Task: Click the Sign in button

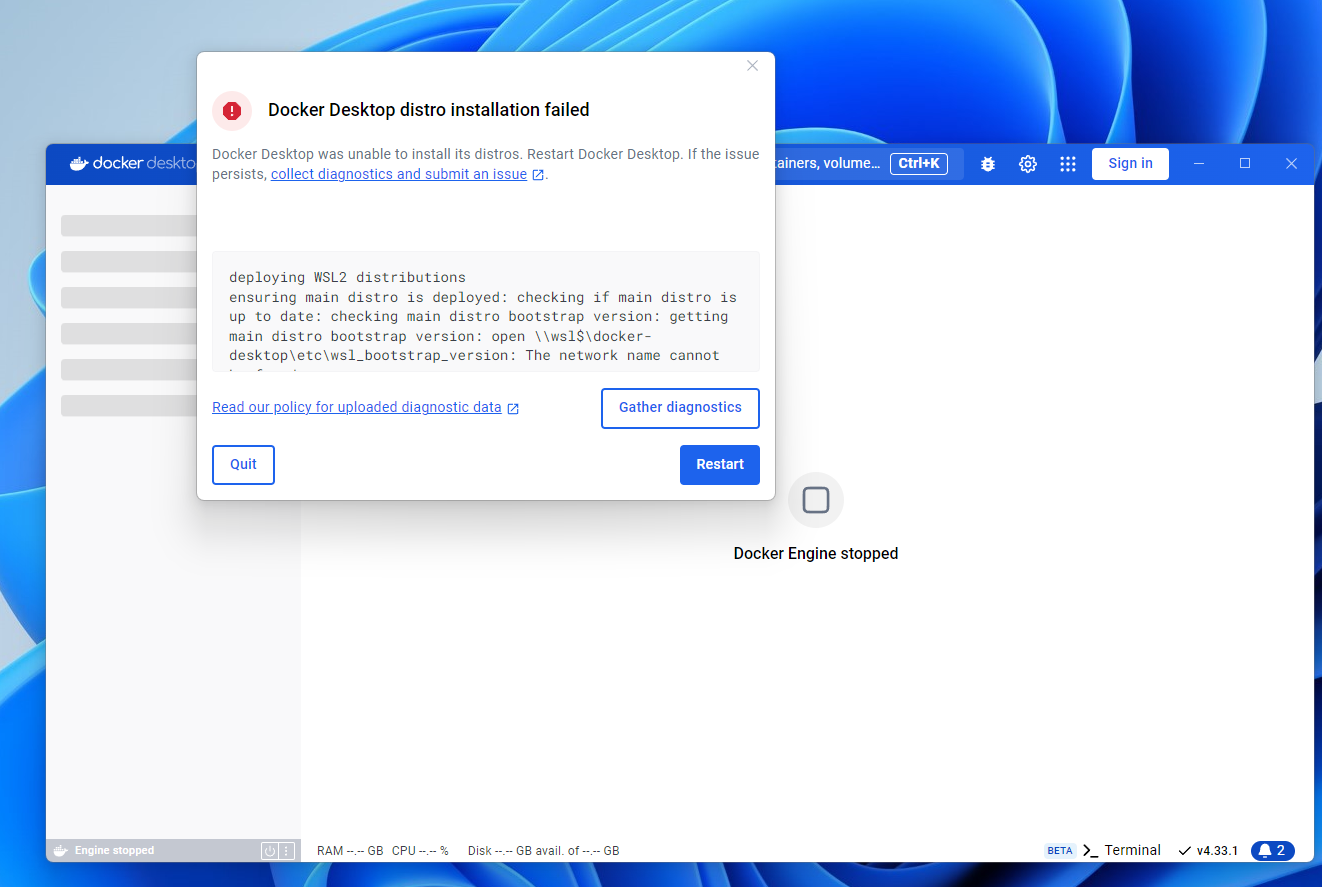Action: [x=1130, y=164]
